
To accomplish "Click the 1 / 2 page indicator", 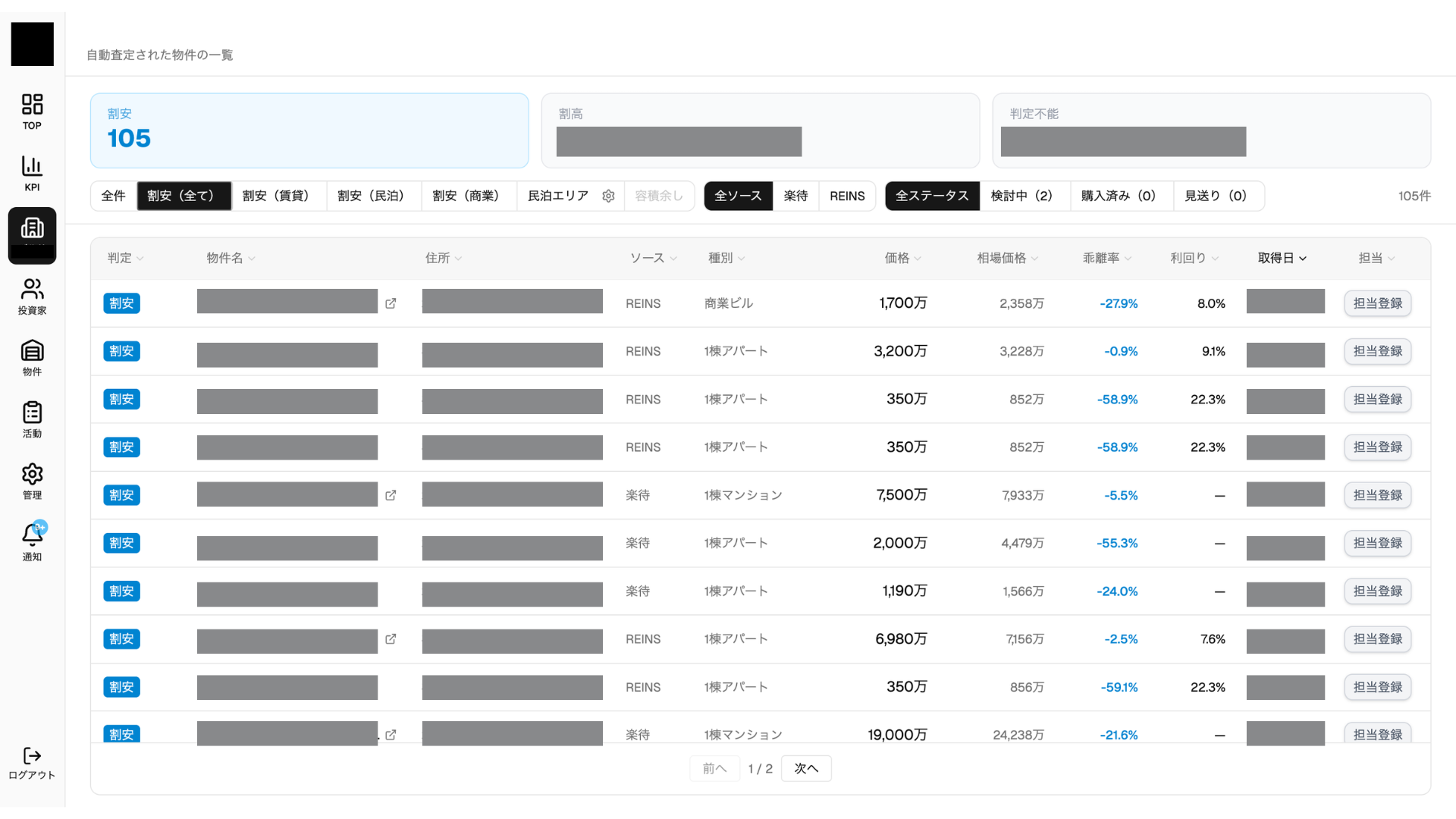I will [761, 768].
